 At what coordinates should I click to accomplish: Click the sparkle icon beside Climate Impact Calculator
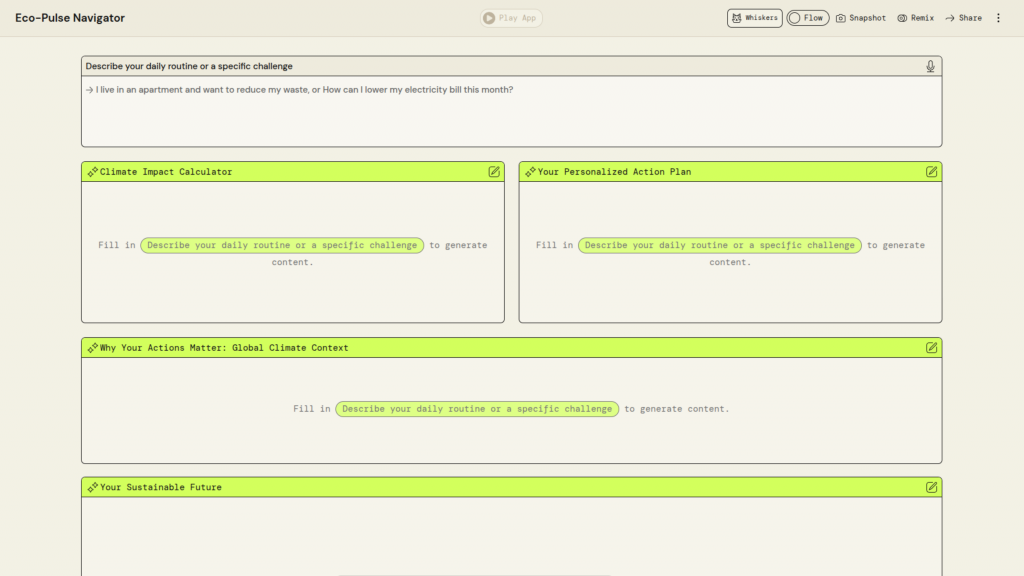(92, 172)
